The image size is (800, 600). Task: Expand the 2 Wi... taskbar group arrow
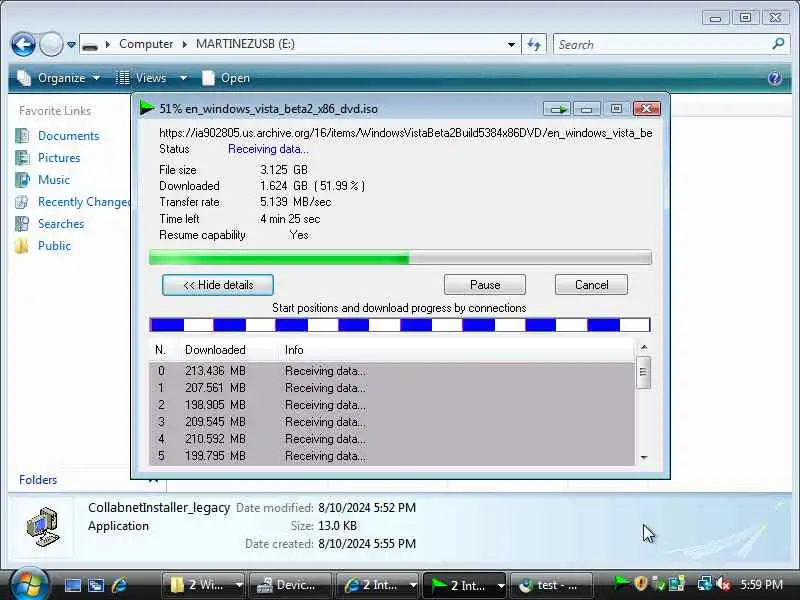[239, 586]
